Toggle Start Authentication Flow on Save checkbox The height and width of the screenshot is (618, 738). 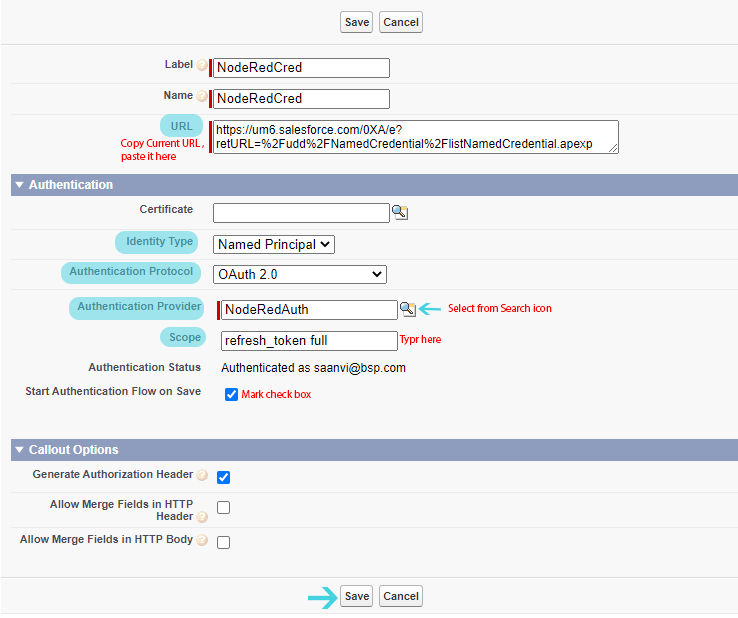coord(232,394)
